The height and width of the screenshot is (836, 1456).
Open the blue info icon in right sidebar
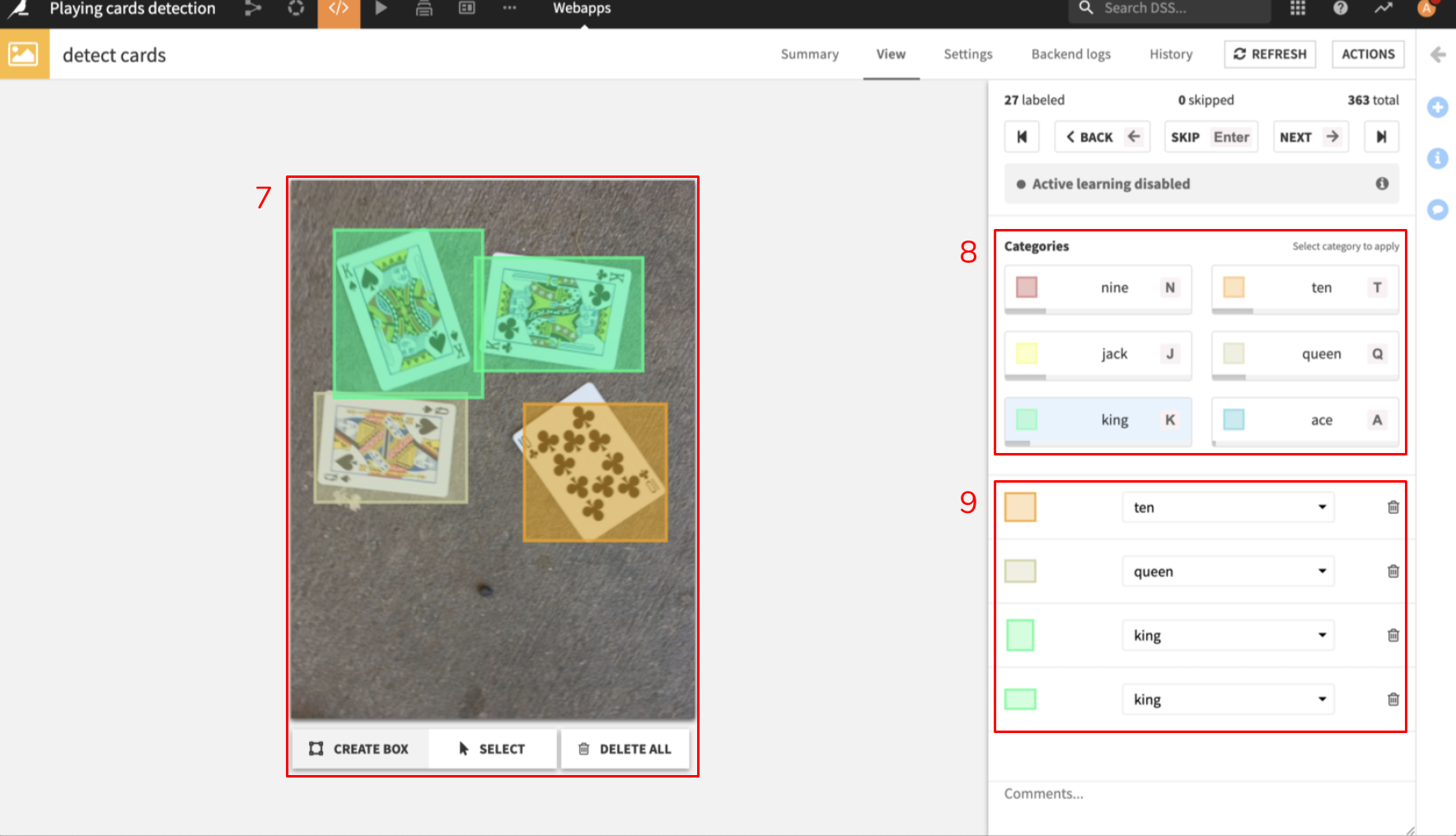(1438, 158)
